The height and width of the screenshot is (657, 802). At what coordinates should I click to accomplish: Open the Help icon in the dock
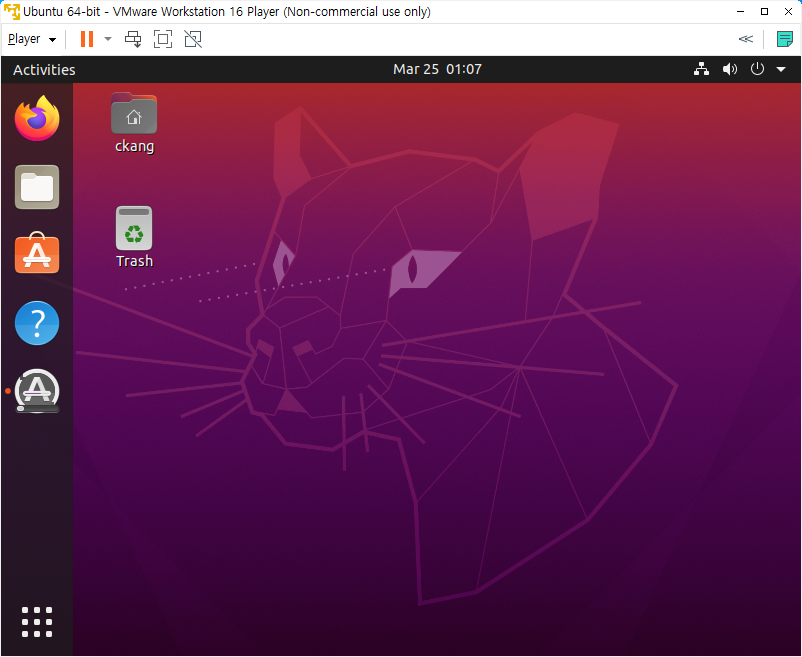pos(37,323)
